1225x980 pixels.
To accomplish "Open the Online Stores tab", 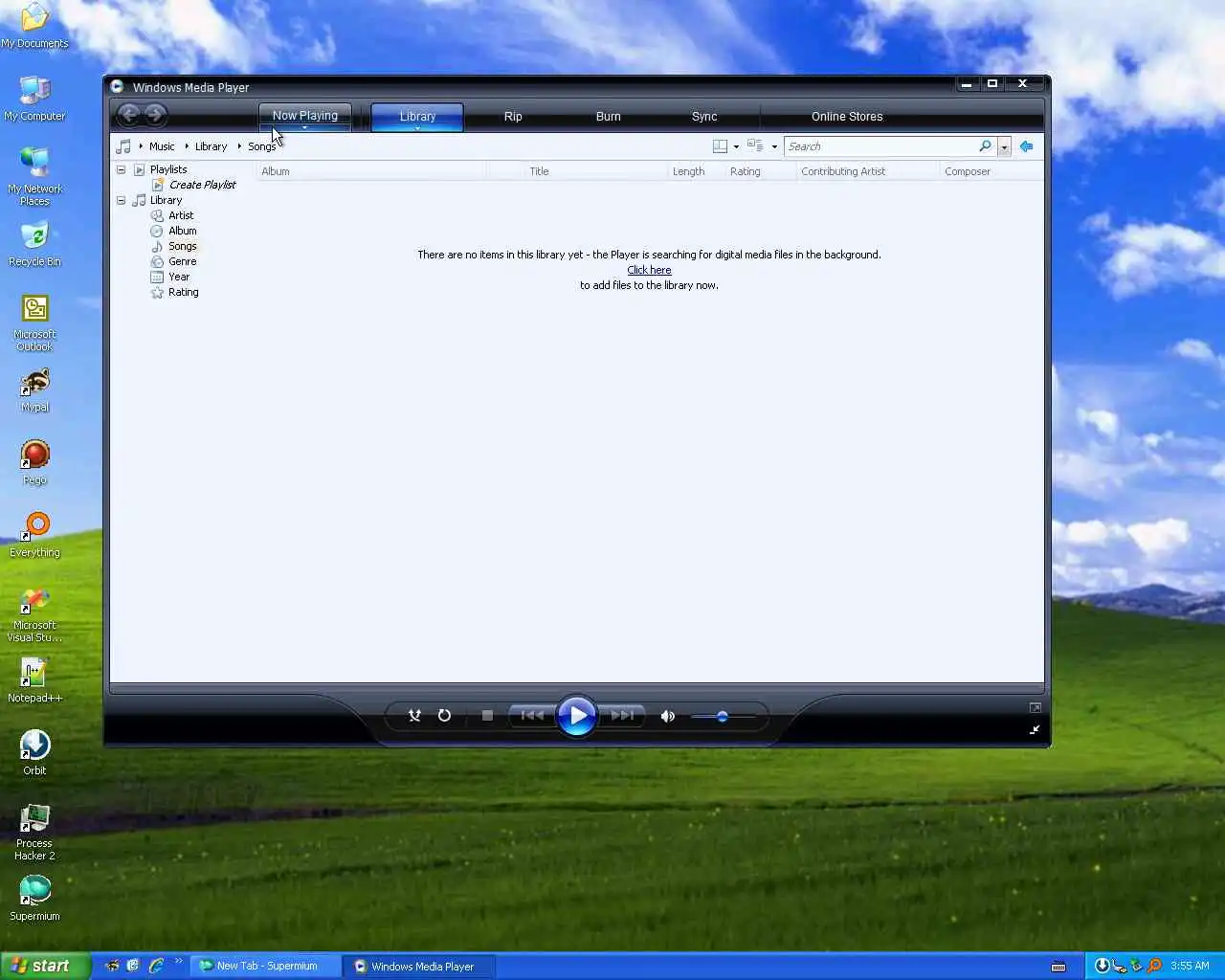I will click(847, 117).
